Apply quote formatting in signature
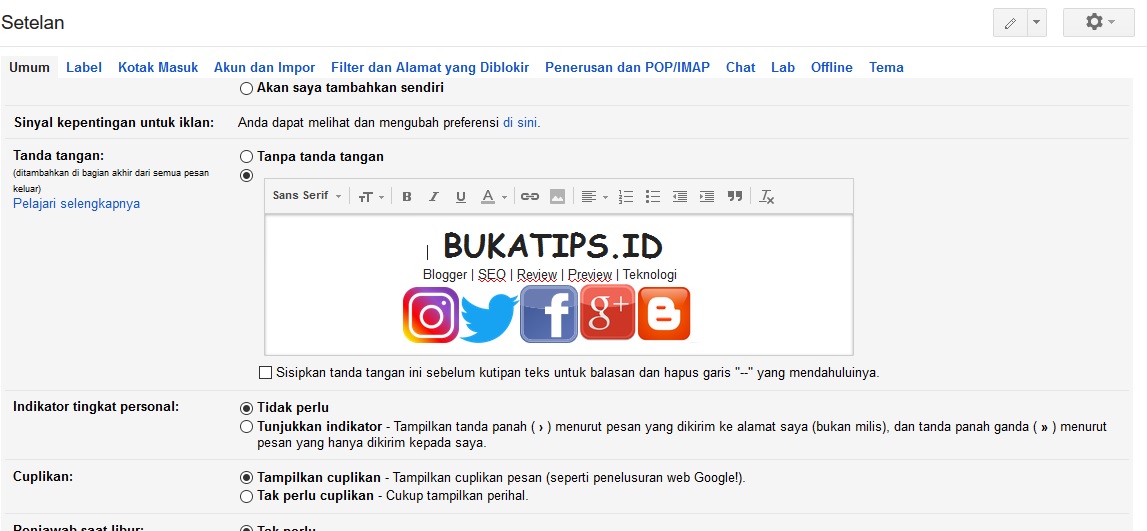The width and height of the screenshot is (1147, 531). [x=735, y=196]
